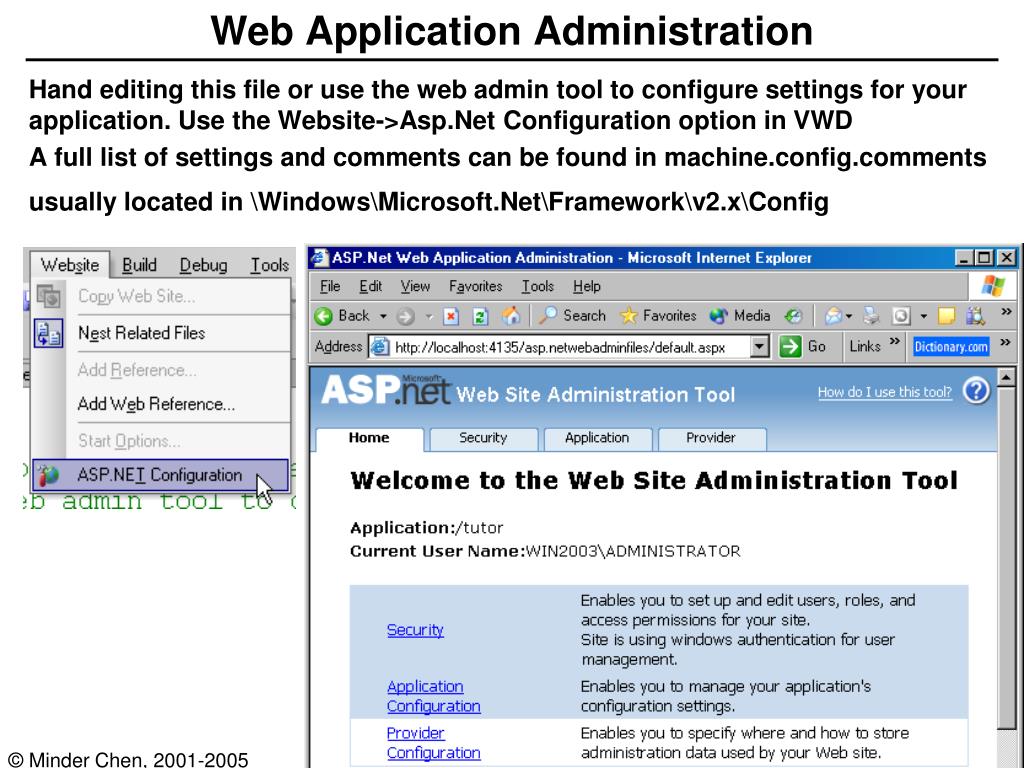Click the Copy Web Site icon
Viewport: 1024px width, 768px height.
click(49, 296)
